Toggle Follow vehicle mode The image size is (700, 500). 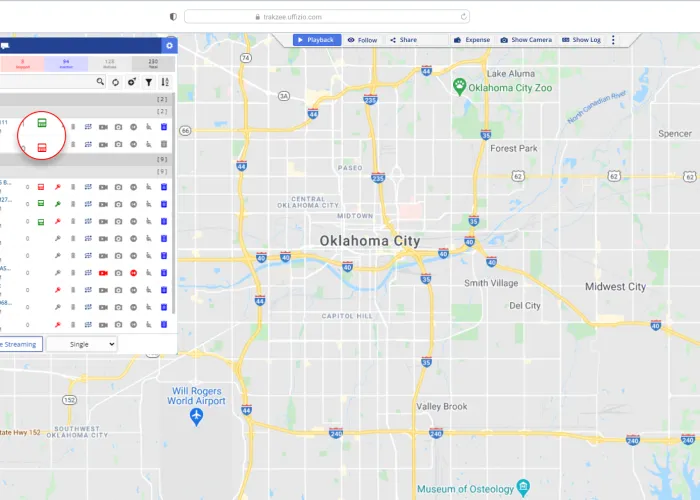362,40
